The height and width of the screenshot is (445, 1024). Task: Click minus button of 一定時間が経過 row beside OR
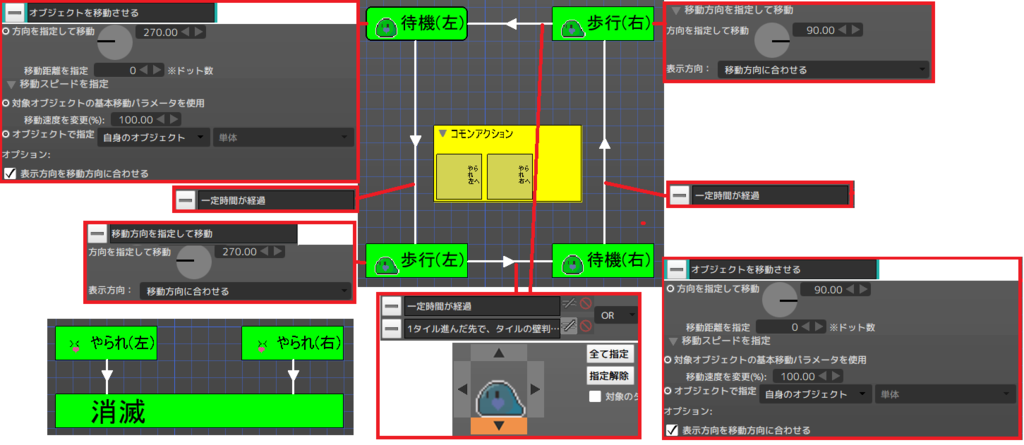[391, 305]
